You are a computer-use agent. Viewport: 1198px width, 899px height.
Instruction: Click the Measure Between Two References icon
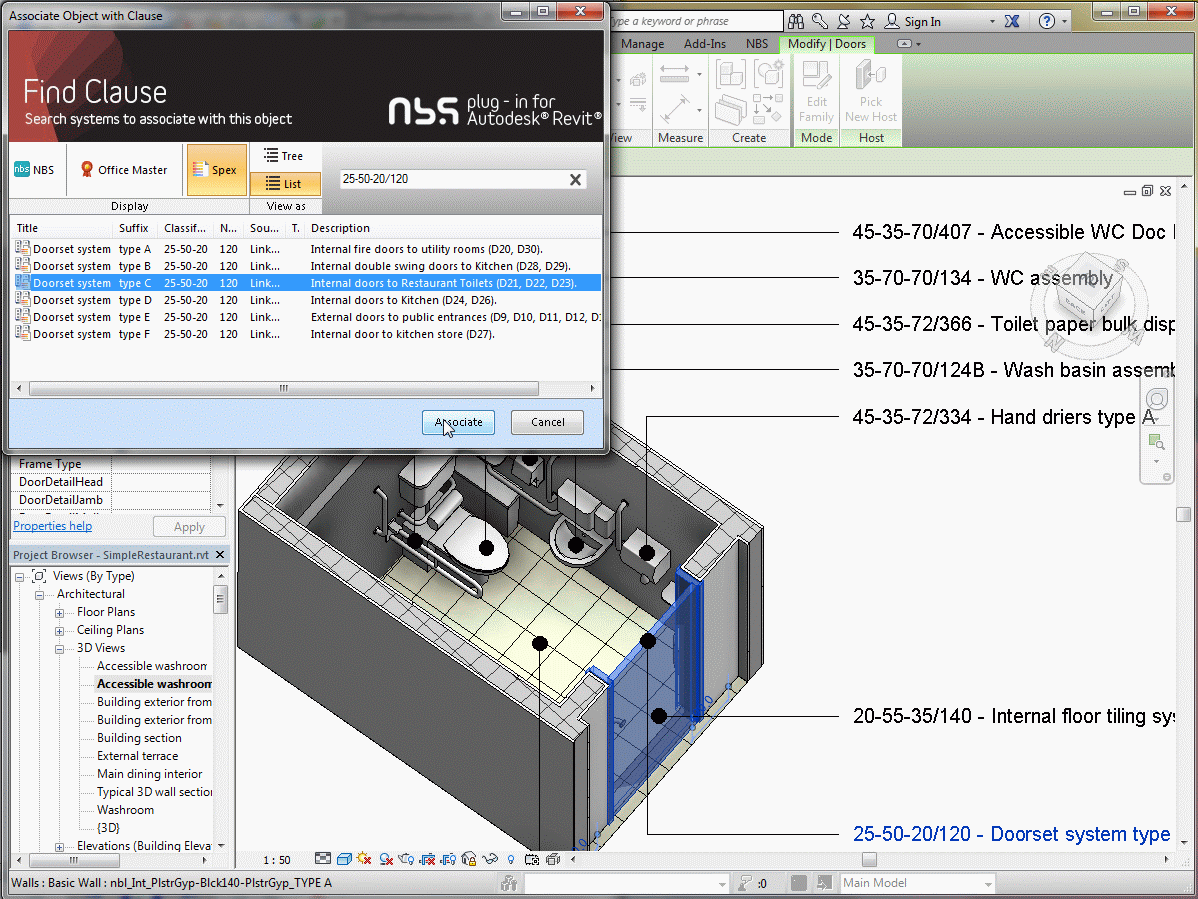pyautogui.click(x=675, y=108)
